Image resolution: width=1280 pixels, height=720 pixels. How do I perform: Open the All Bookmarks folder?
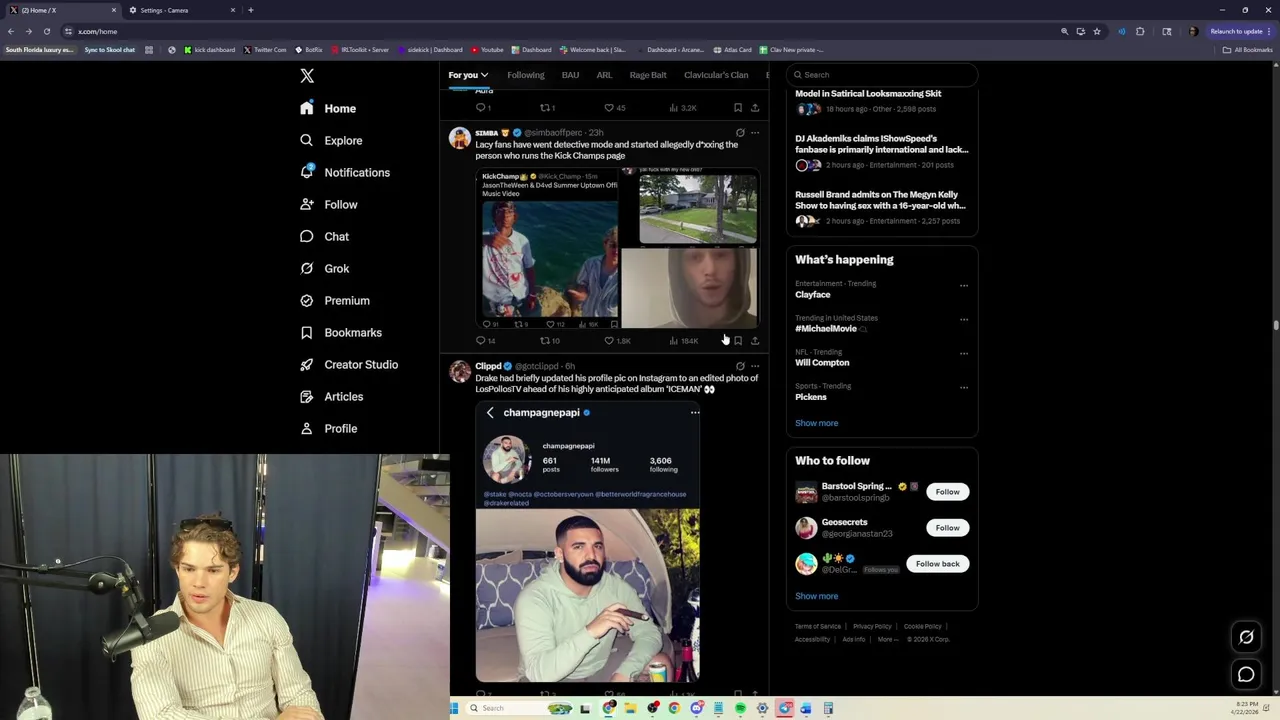pos(1248,50)
